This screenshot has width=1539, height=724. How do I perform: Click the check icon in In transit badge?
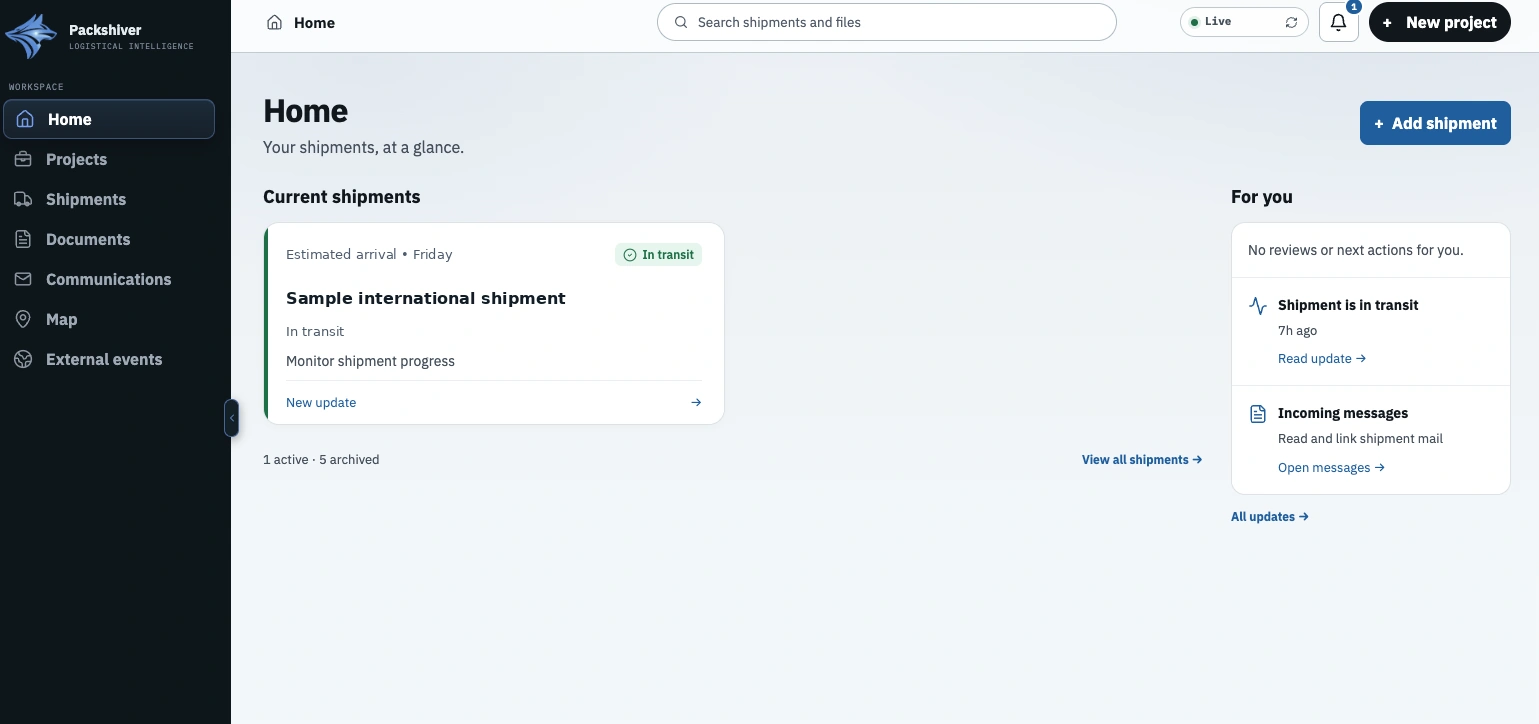(x=630, y=255)
